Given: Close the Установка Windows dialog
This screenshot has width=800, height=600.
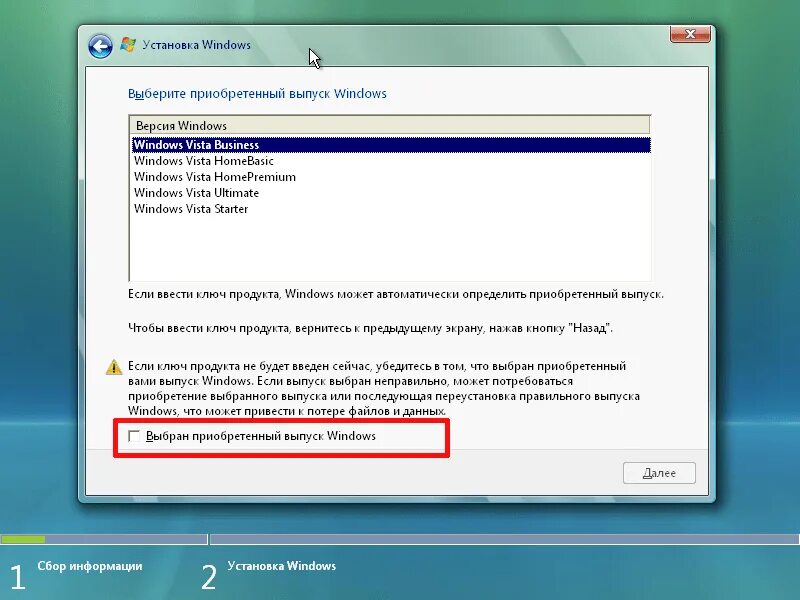Looking at the screenshot, I should pyautogui.click(x=690, y=34).
